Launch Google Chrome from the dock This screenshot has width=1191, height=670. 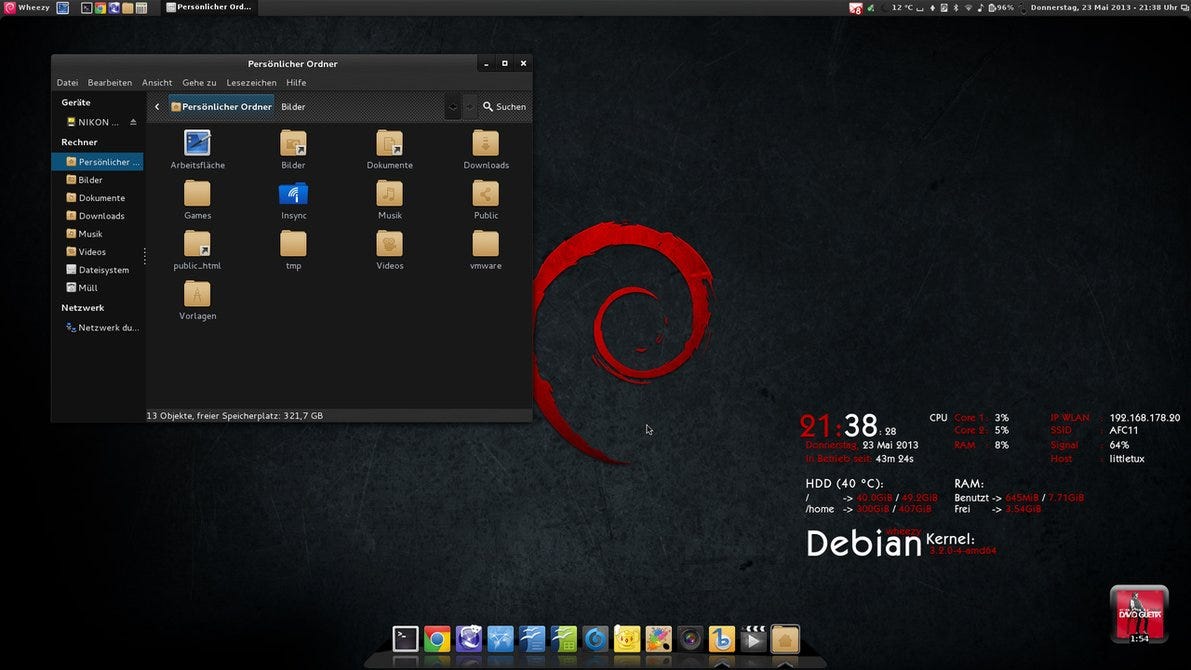[x=437, y=638]
